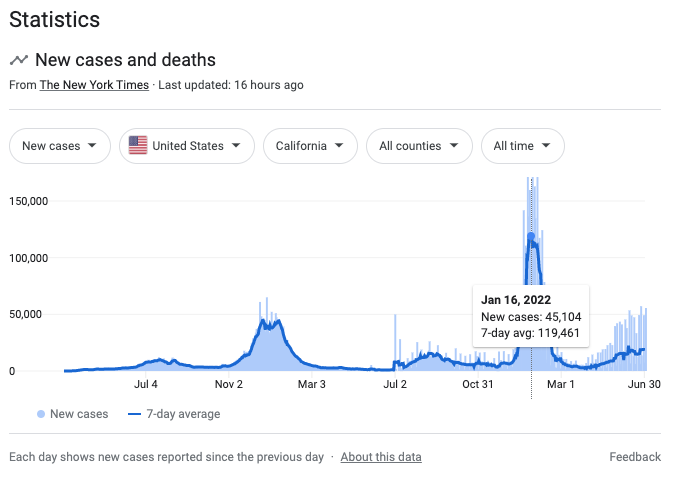Open the New cases dropdown

click(x=59, y=146)
